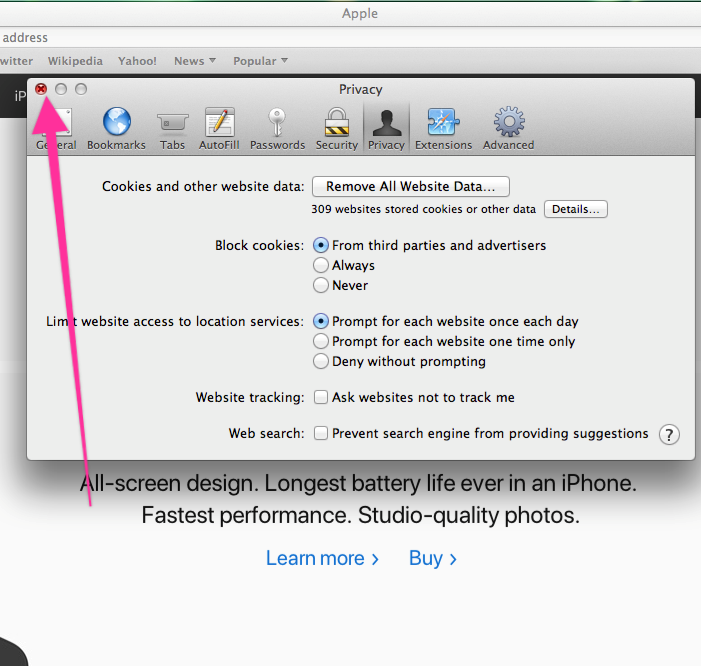Click the 'Cookies and other website data:' label

click(203, 186)
